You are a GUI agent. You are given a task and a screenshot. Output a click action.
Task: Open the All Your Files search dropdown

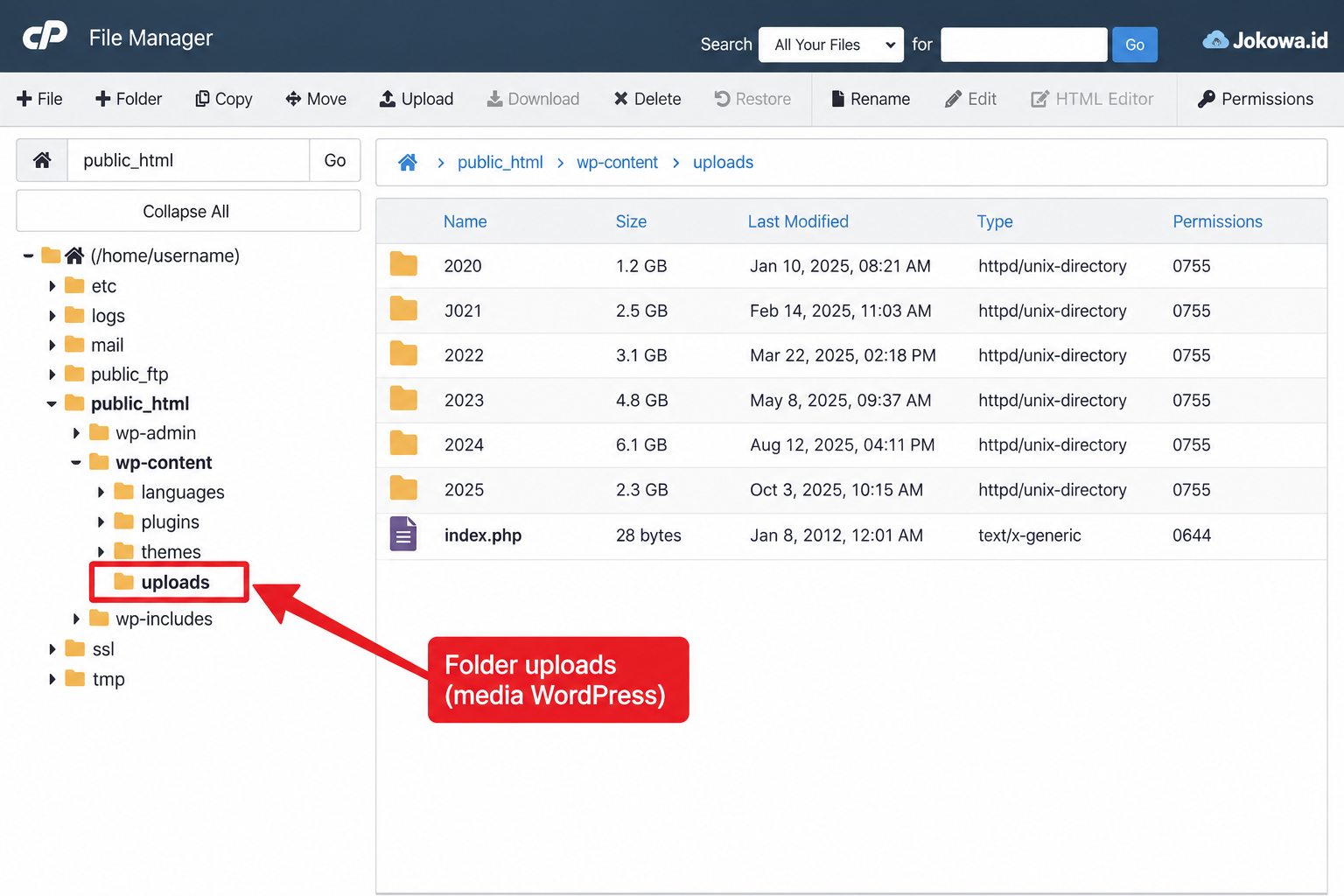[x=831, y=45]
